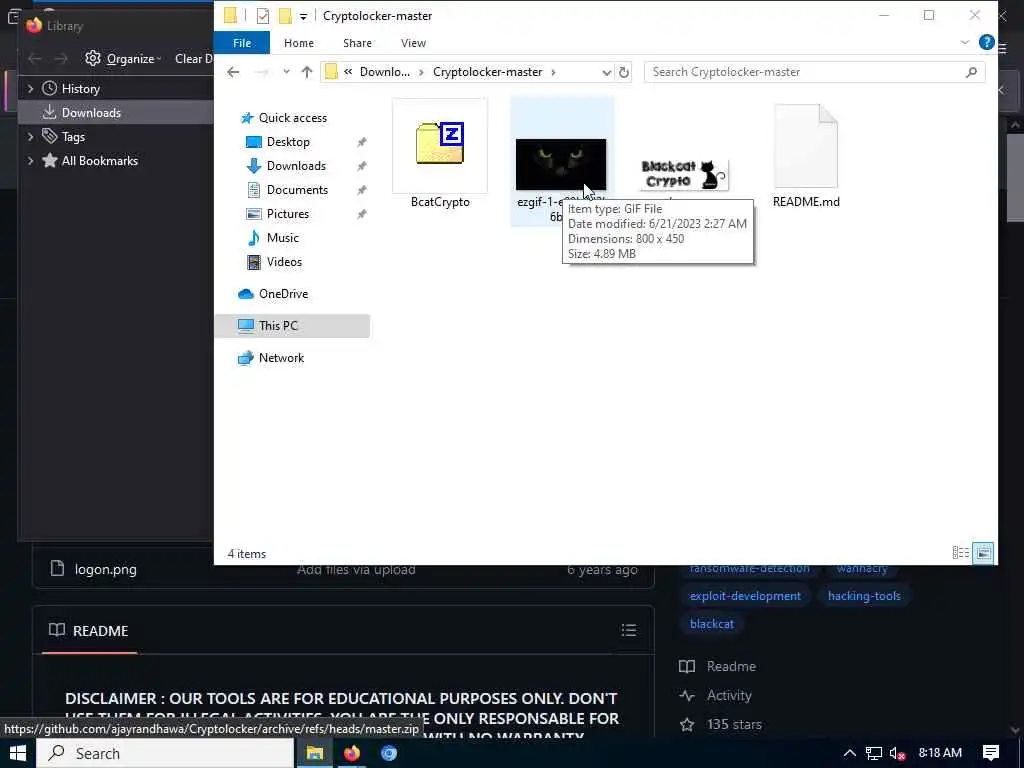This screenshot has height=768, width=1024.
Task: Open the Quick Access Toolbar customize dropdown
Action: pos(304,16)
